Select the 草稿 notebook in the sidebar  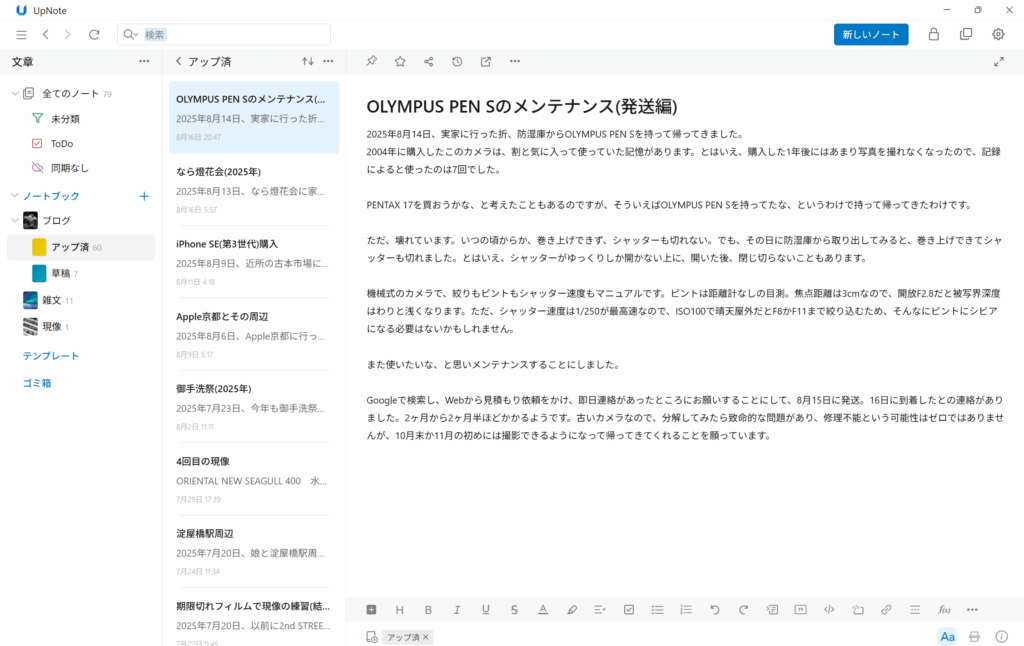[x=60, y=273]
